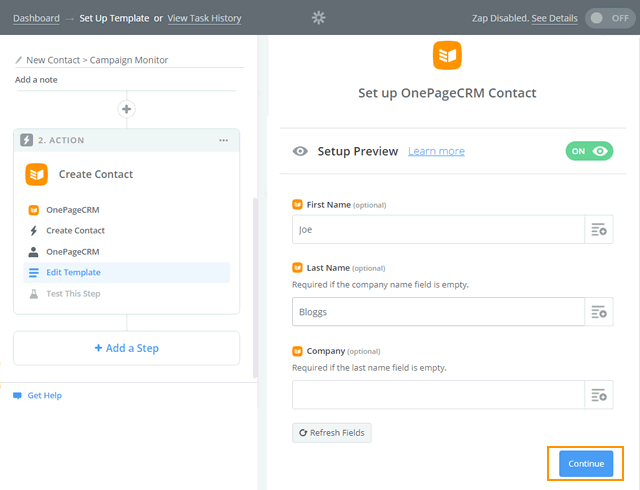
Task: Click the chat bubble icon near Get Help
Action: click(17, 396)
